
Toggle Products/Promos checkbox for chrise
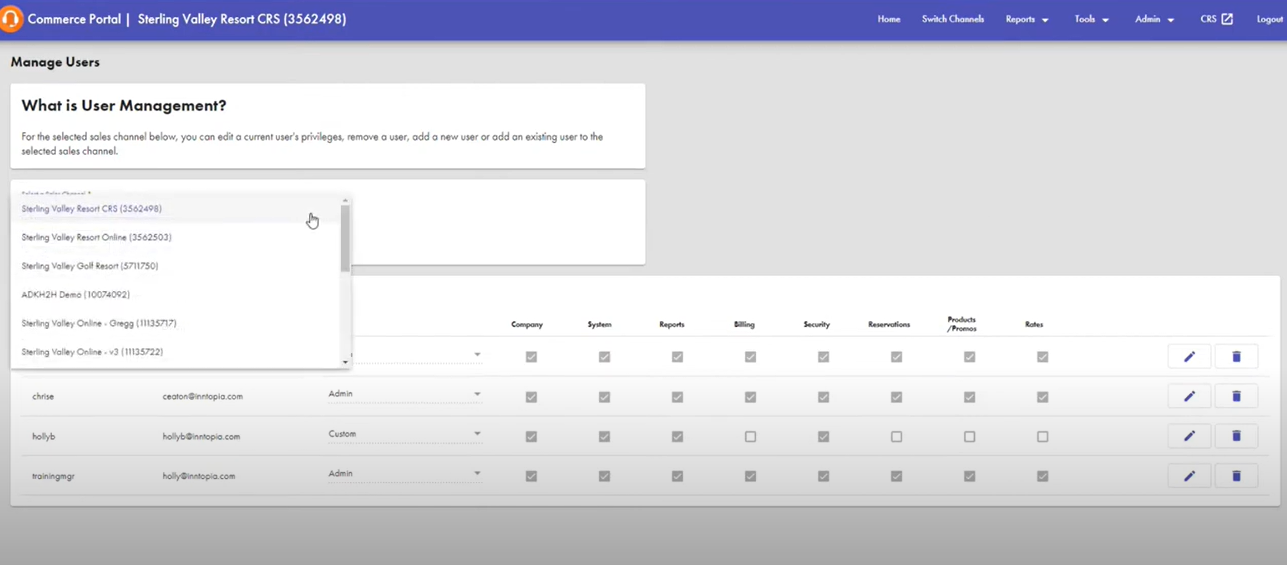click(969, 397)
